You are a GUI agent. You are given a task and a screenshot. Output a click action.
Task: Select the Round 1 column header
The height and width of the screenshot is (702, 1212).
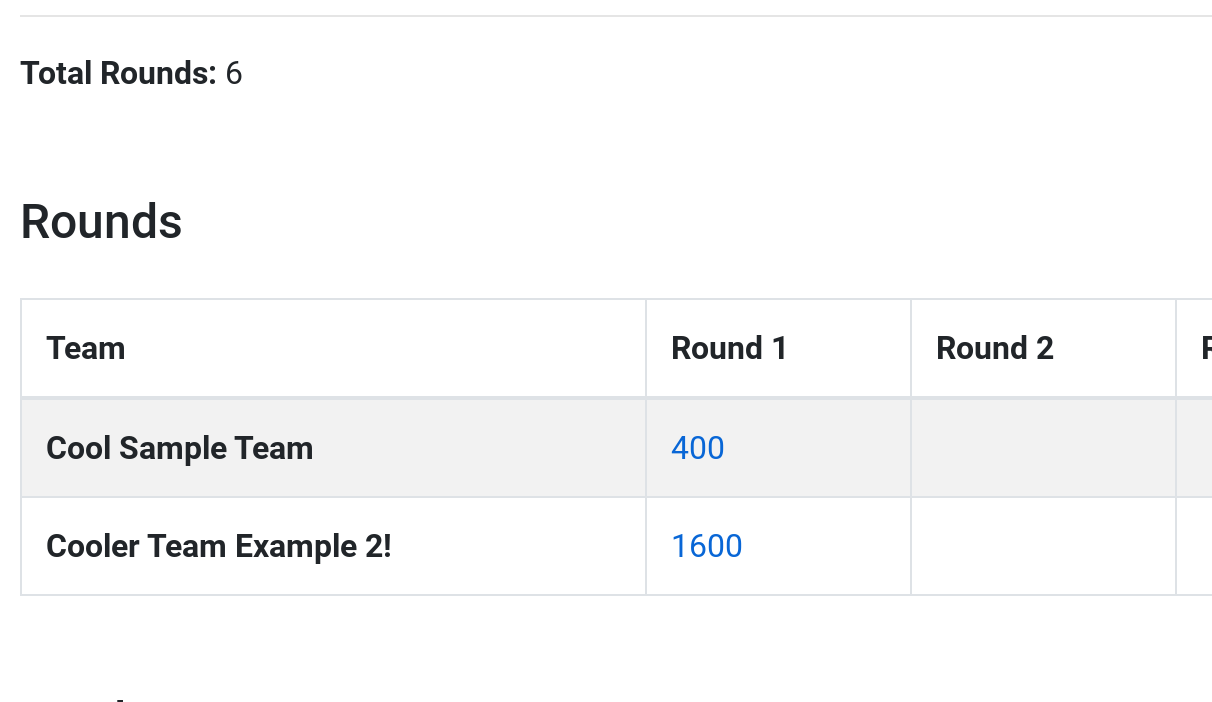pyautogui.click(x=729, y=348)
